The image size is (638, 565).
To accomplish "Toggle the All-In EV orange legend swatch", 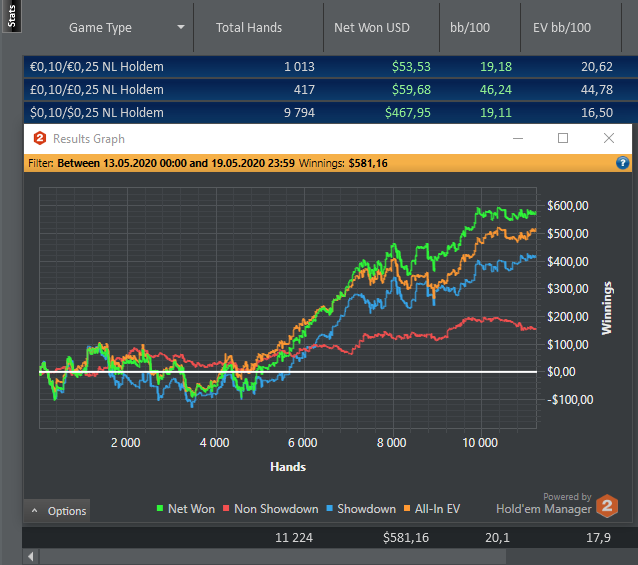I will pyautogui.click(x=406, y=508).
